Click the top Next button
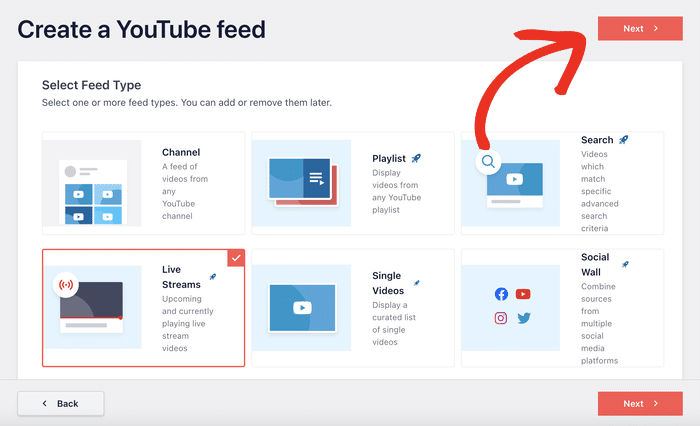Image resolution: width=700 pixels, height=426 pixels. coord(640,29)
